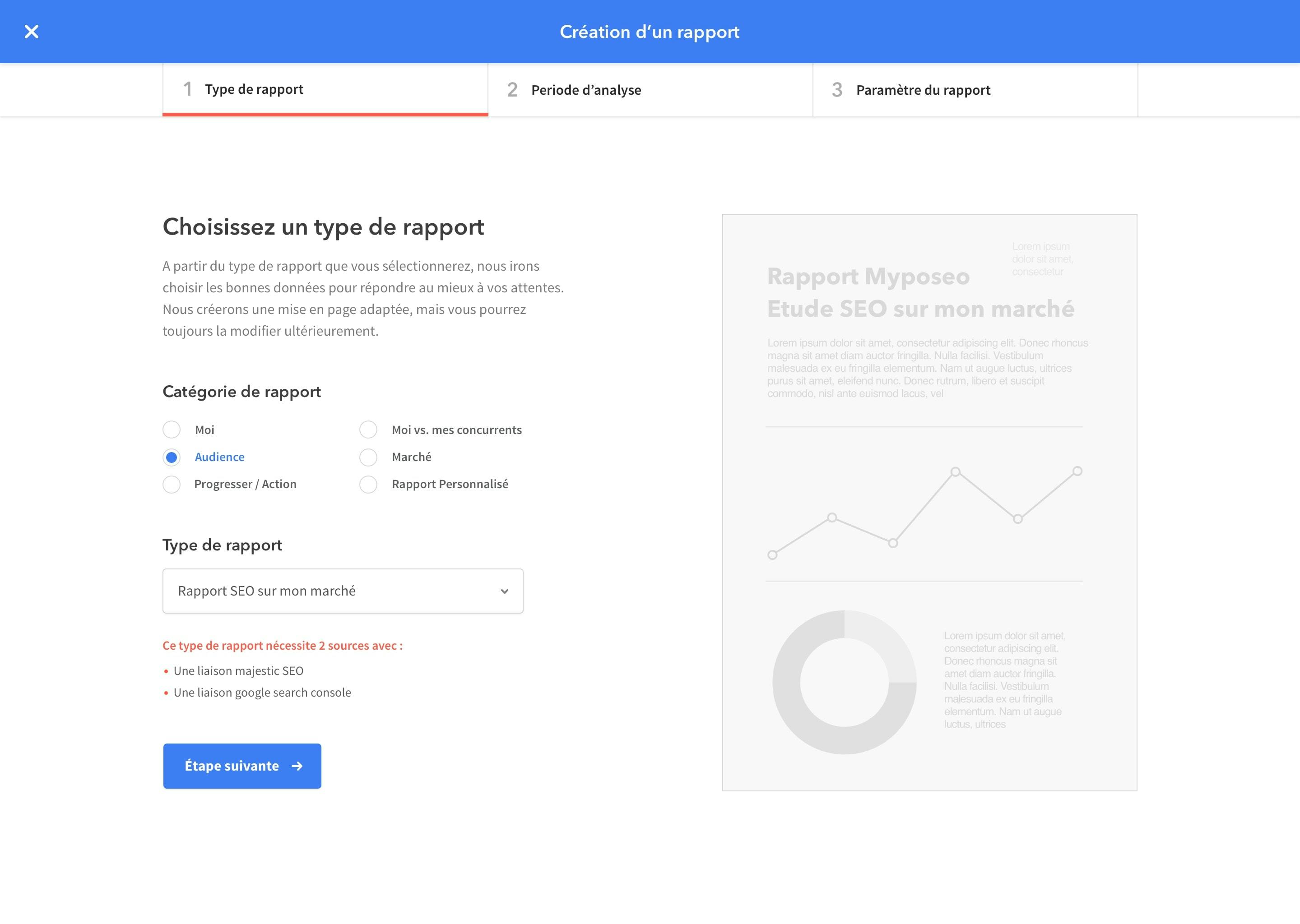
Task: Click the chevron arrow of the report type dropdown
Action: coord(504,592)
